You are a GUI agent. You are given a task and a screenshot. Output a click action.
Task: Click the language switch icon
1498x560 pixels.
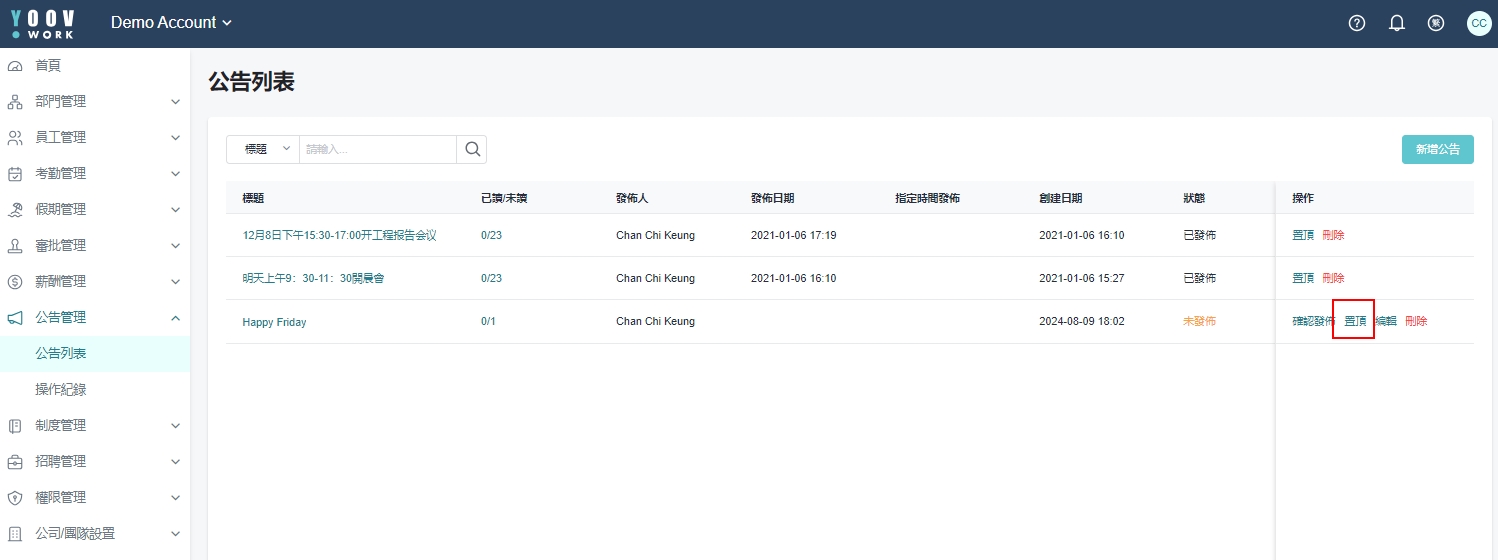pyautogui.click(x=1436, y=23)
